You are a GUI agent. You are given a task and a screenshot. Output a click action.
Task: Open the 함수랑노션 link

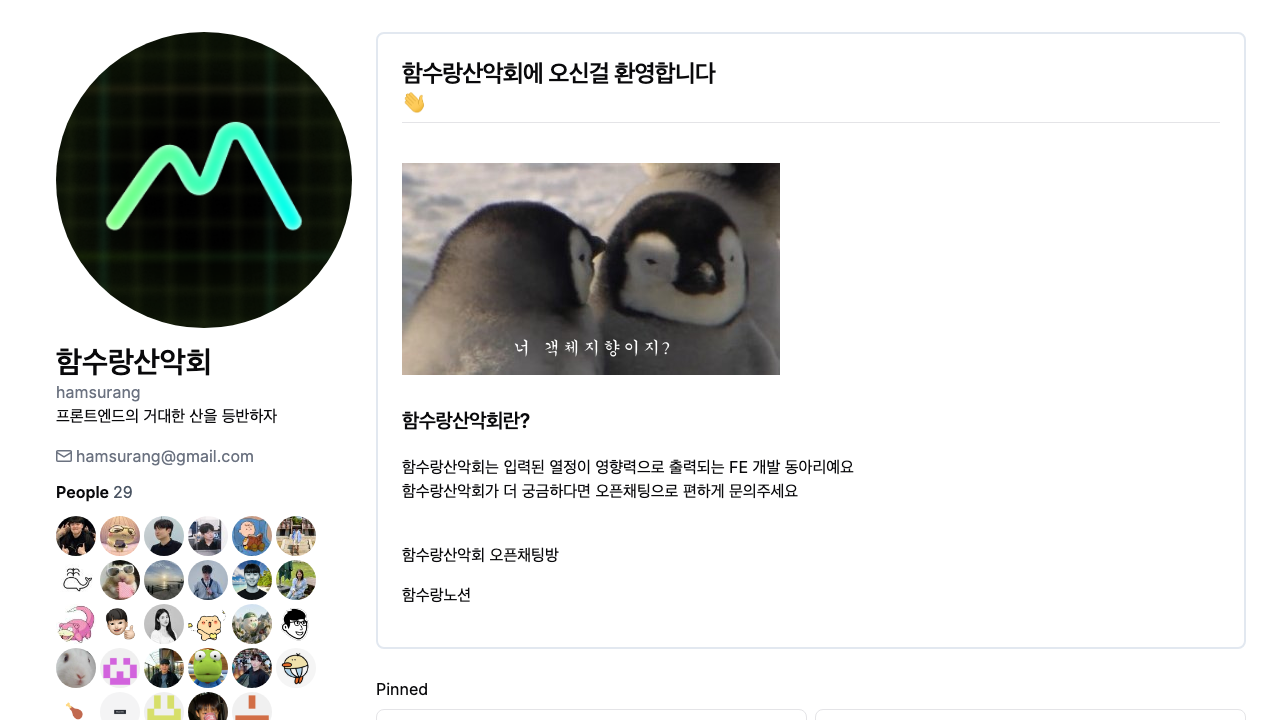[x=436, y=594]
